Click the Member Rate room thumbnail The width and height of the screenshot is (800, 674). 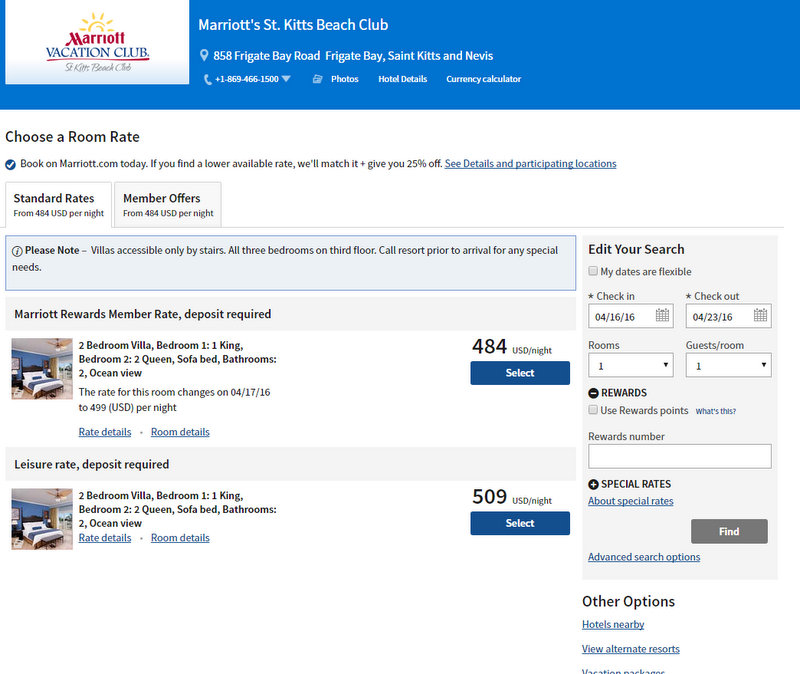pyautogui.click(x=42, y=369)
